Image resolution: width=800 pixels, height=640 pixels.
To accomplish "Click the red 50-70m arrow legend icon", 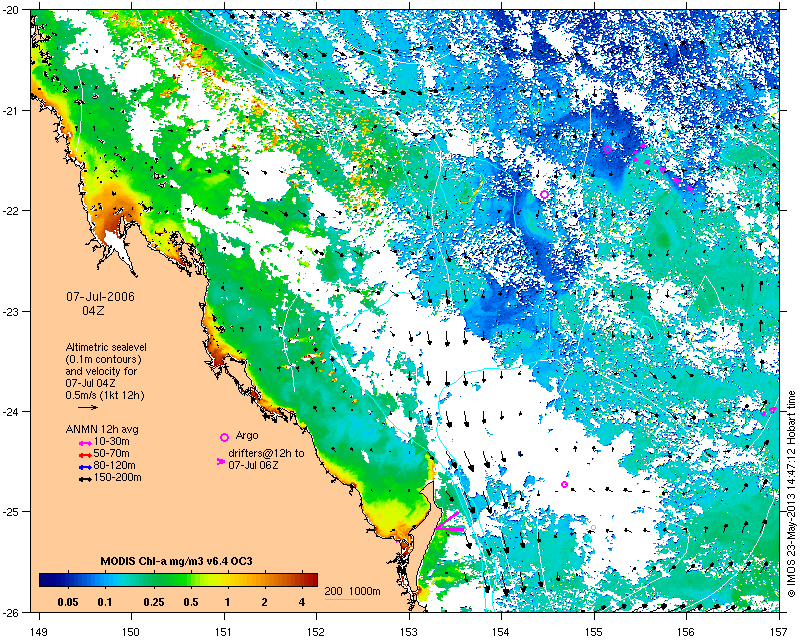I will (x=85, y=455).
